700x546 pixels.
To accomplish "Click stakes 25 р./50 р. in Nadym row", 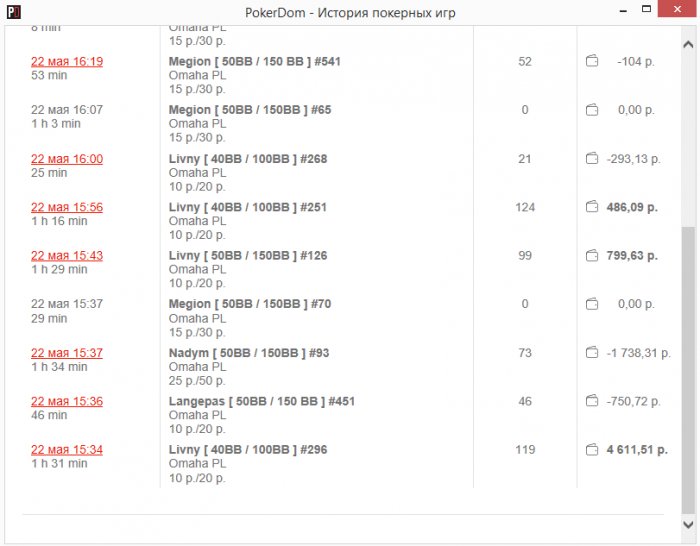I will tap(197, 381).
